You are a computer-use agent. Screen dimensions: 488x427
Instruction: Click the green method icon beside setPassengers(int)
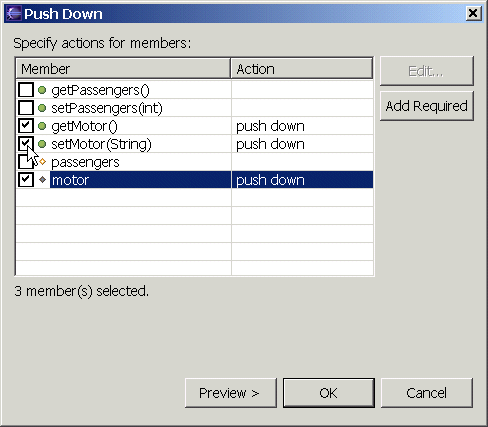[x=42, y=108]
